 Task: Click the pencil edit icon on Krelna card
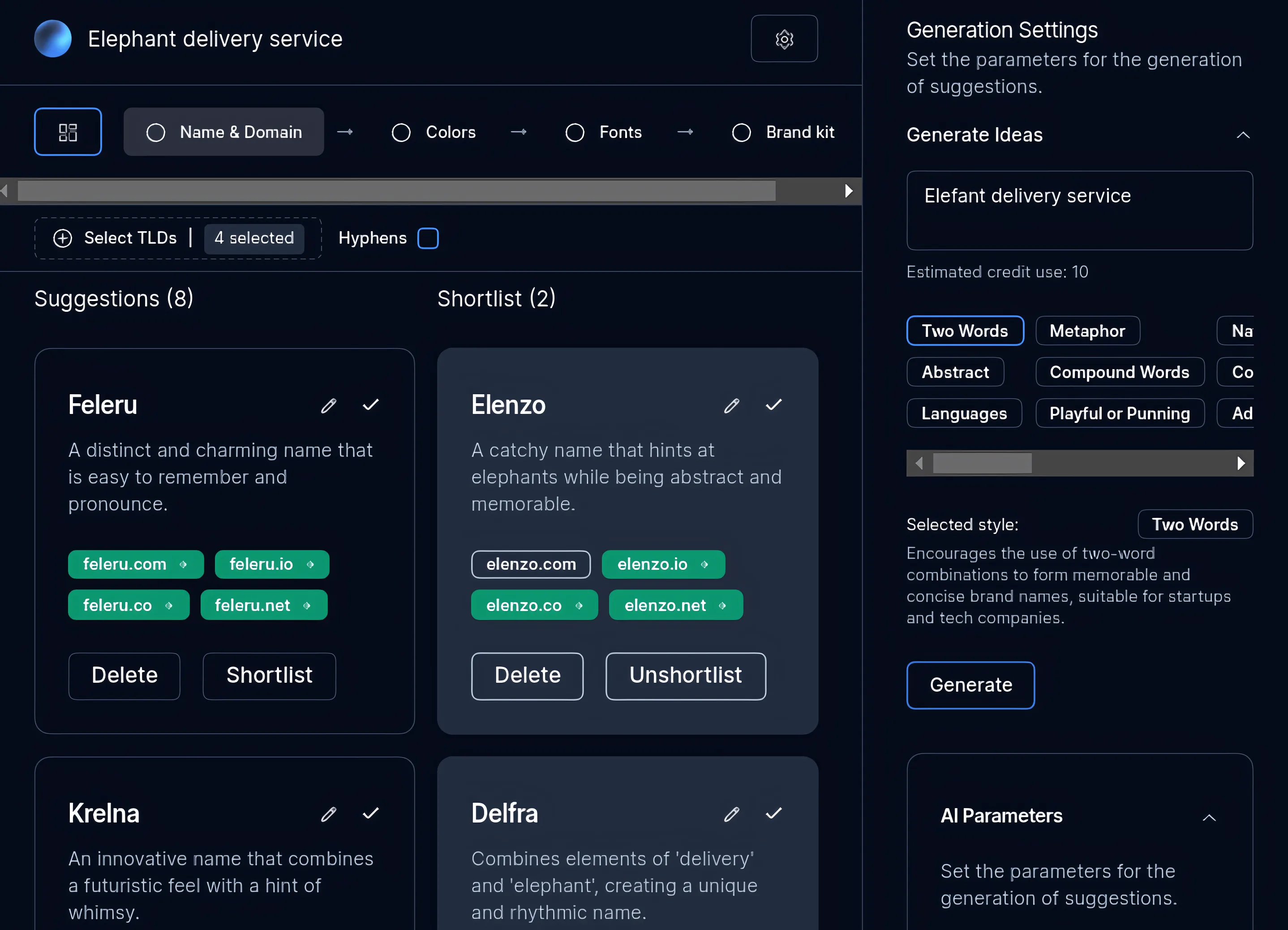[328, 813]
